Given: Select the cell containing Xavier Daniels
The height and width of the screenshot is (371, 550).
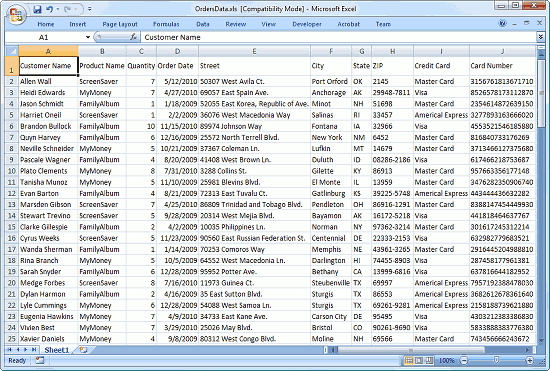Looking at the screenshot, I should click(x=48, y=339).
